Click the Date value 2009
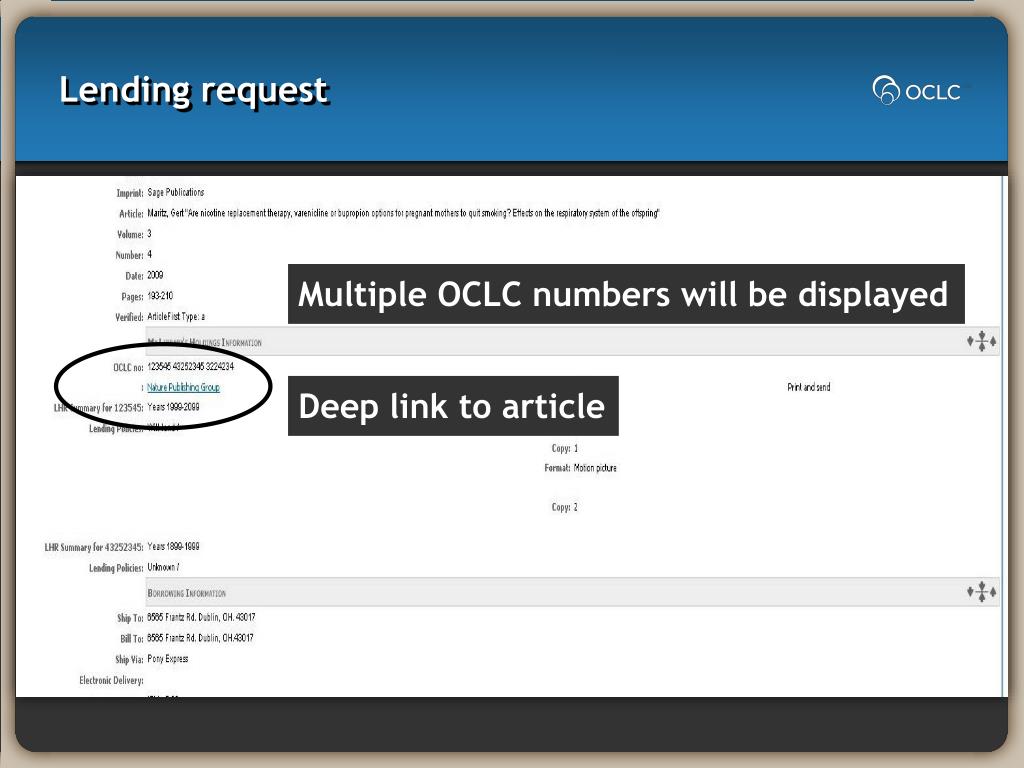The width and height of the screenshot is (1024, 768). click(x=155, y=275)
